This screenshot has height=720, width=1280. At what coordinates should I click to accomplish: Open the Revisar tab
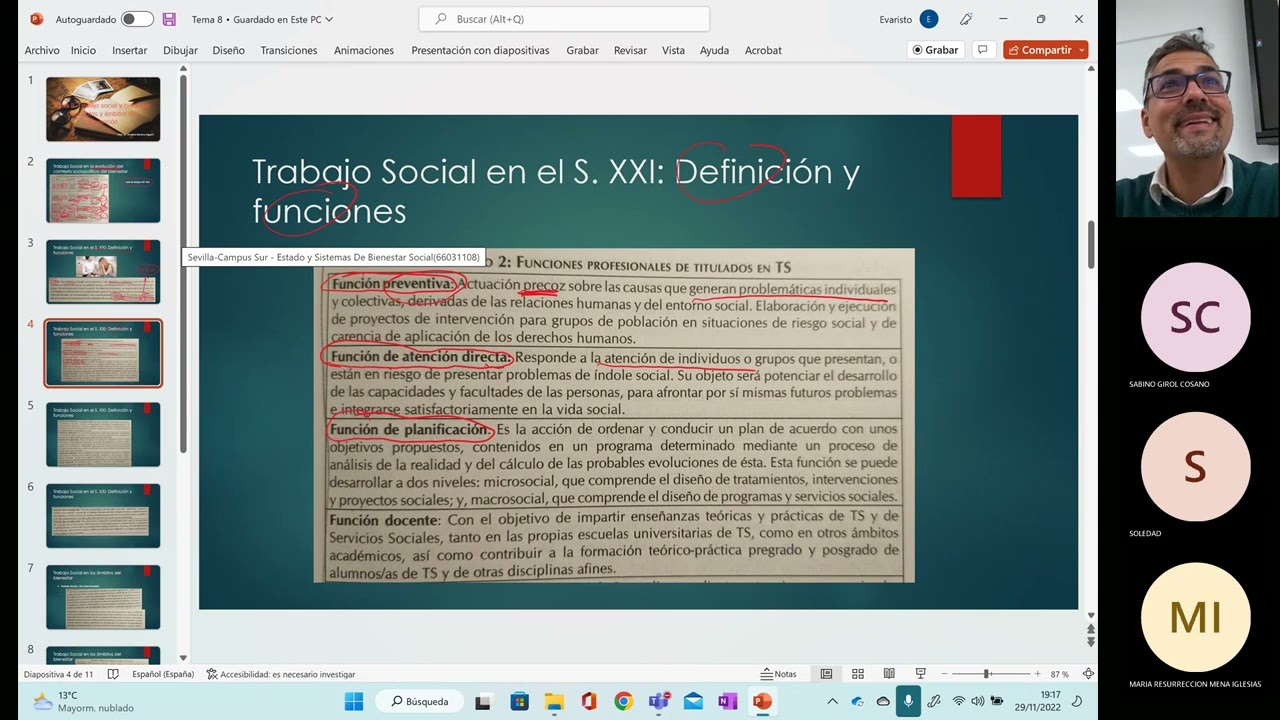630,50
